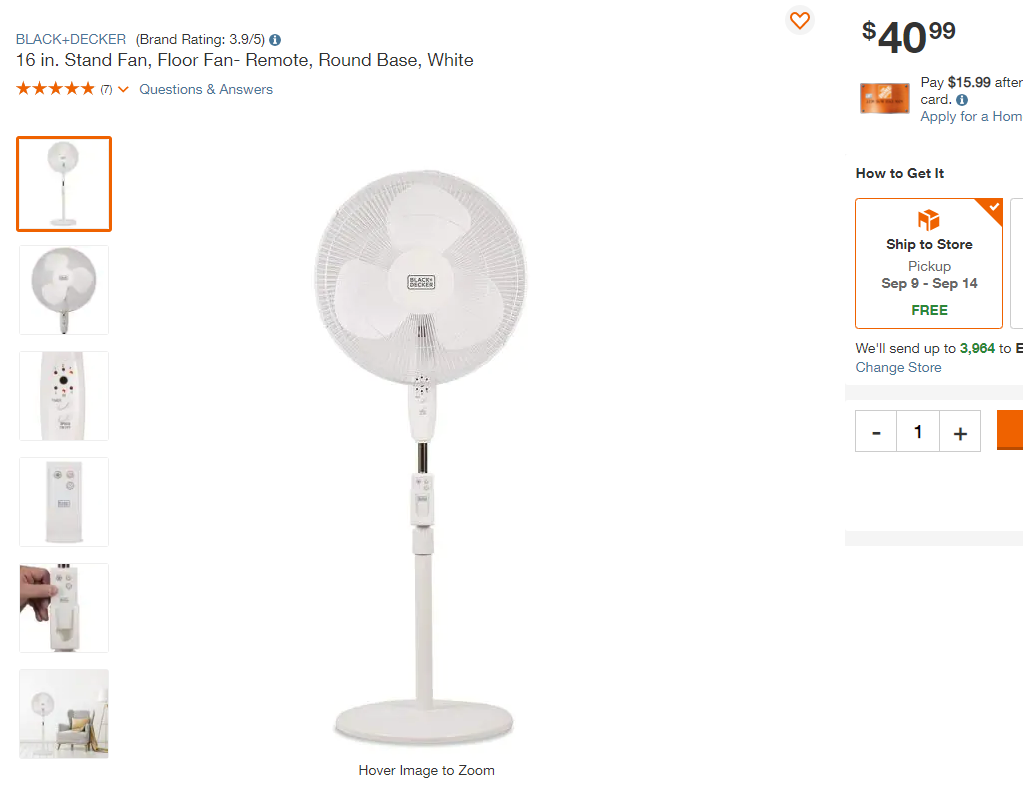1023x793 pixels.
Task: Click Change Store link
Action: (x=898, y=367)
